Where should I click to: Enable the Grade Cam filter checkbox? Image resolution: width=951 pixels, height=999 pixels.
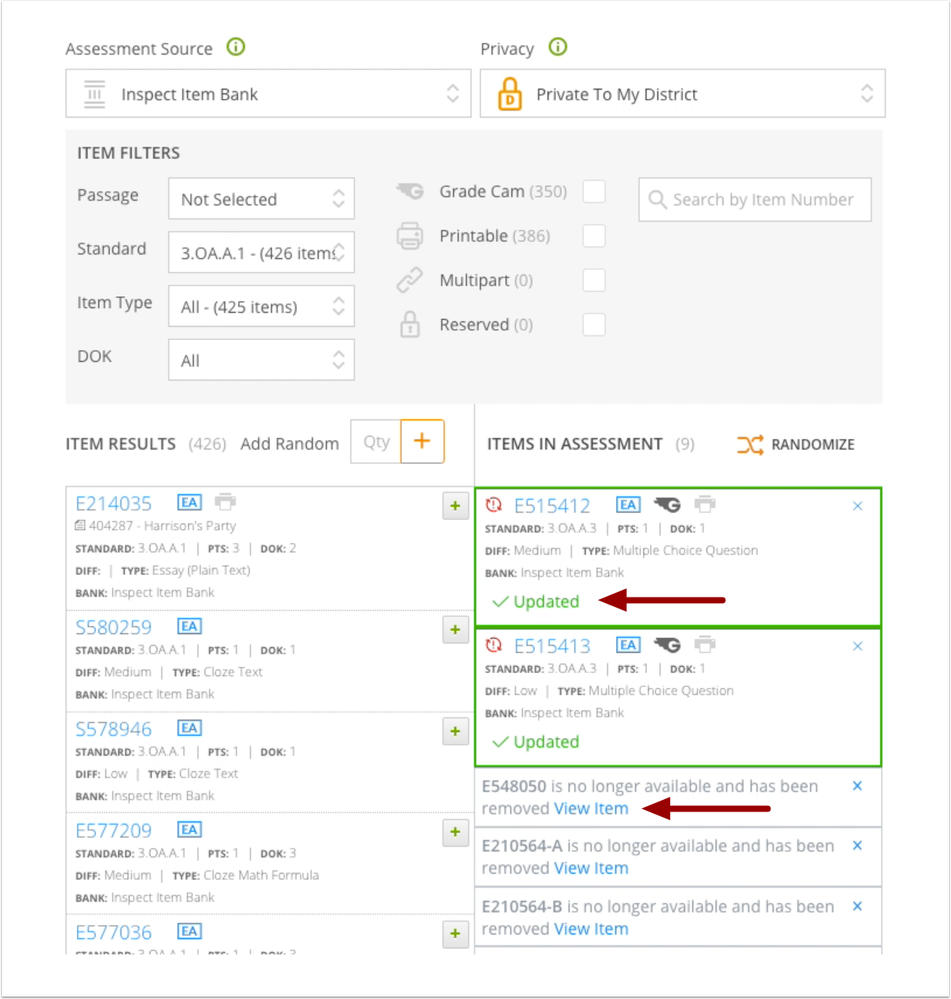click(x=594, y=191)
